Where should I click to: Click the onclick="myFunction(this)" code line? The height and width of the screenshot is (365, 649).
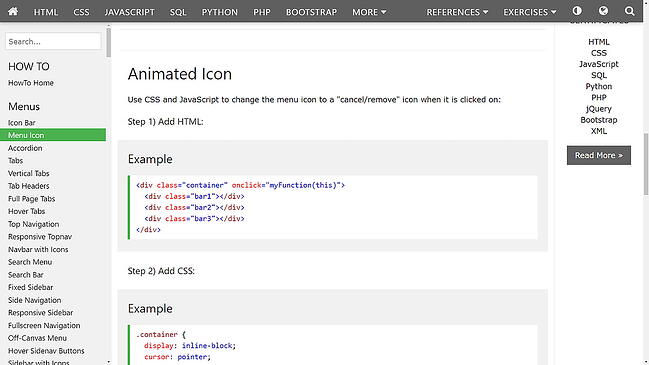click(240, 185)
